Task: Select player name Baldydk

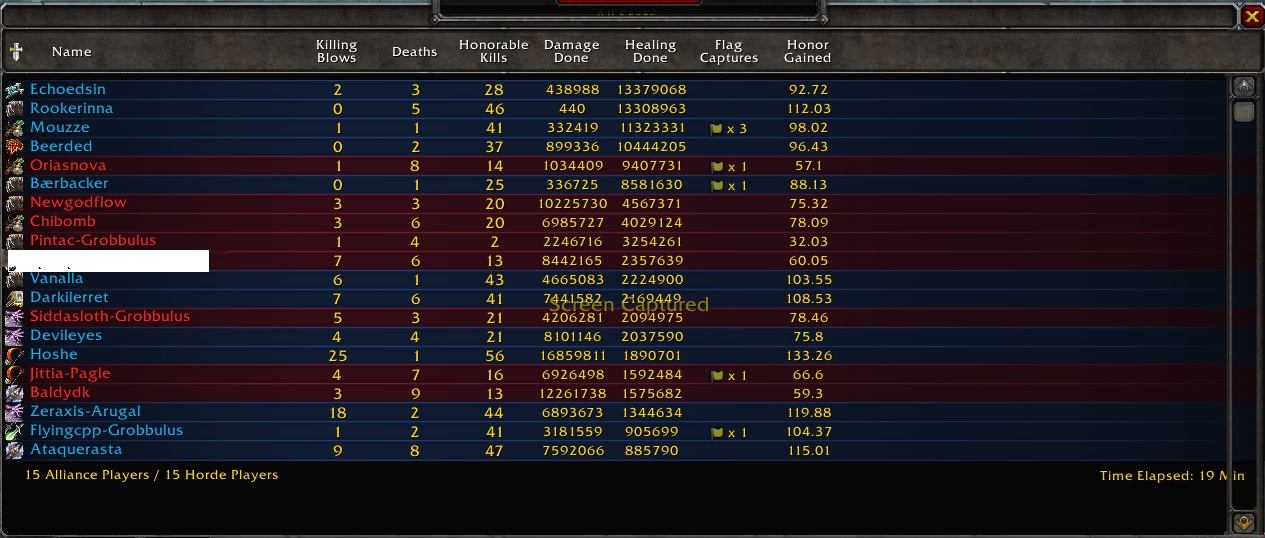Action: tap(59, 392)
